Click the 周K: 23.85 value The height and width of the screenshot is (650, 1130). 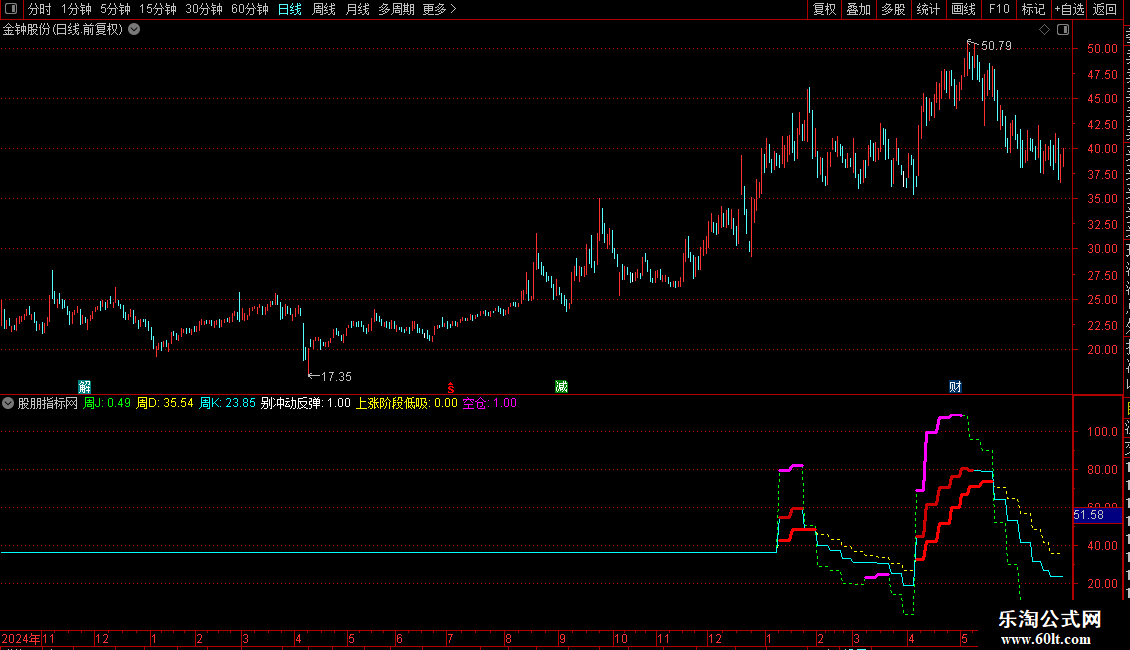coord(227,404)
